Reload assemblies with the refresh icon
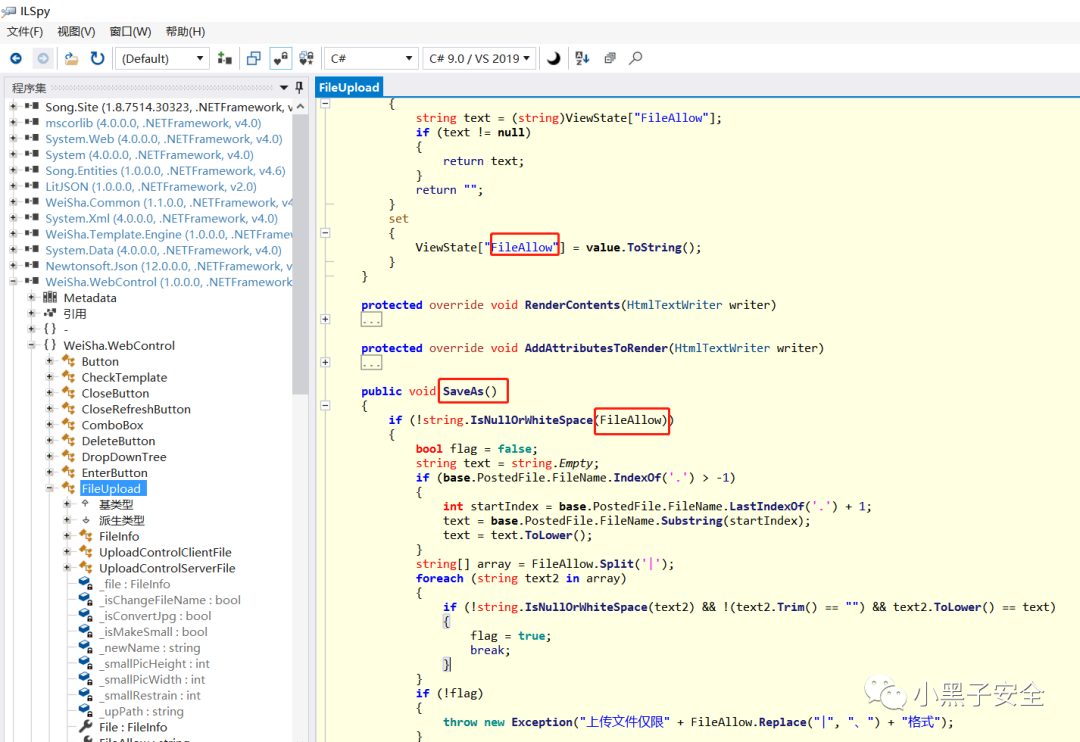This screenshot has width=1080, height=742. click(97, 59)
